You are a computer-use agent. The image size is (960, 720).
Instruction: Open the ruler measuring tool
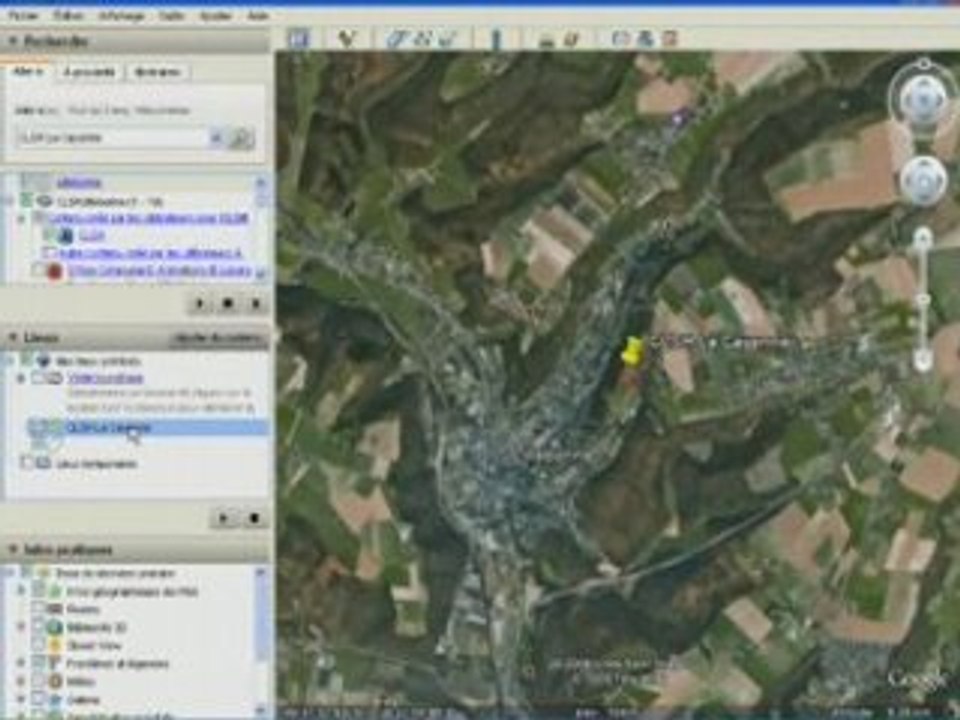click(497, 39)
